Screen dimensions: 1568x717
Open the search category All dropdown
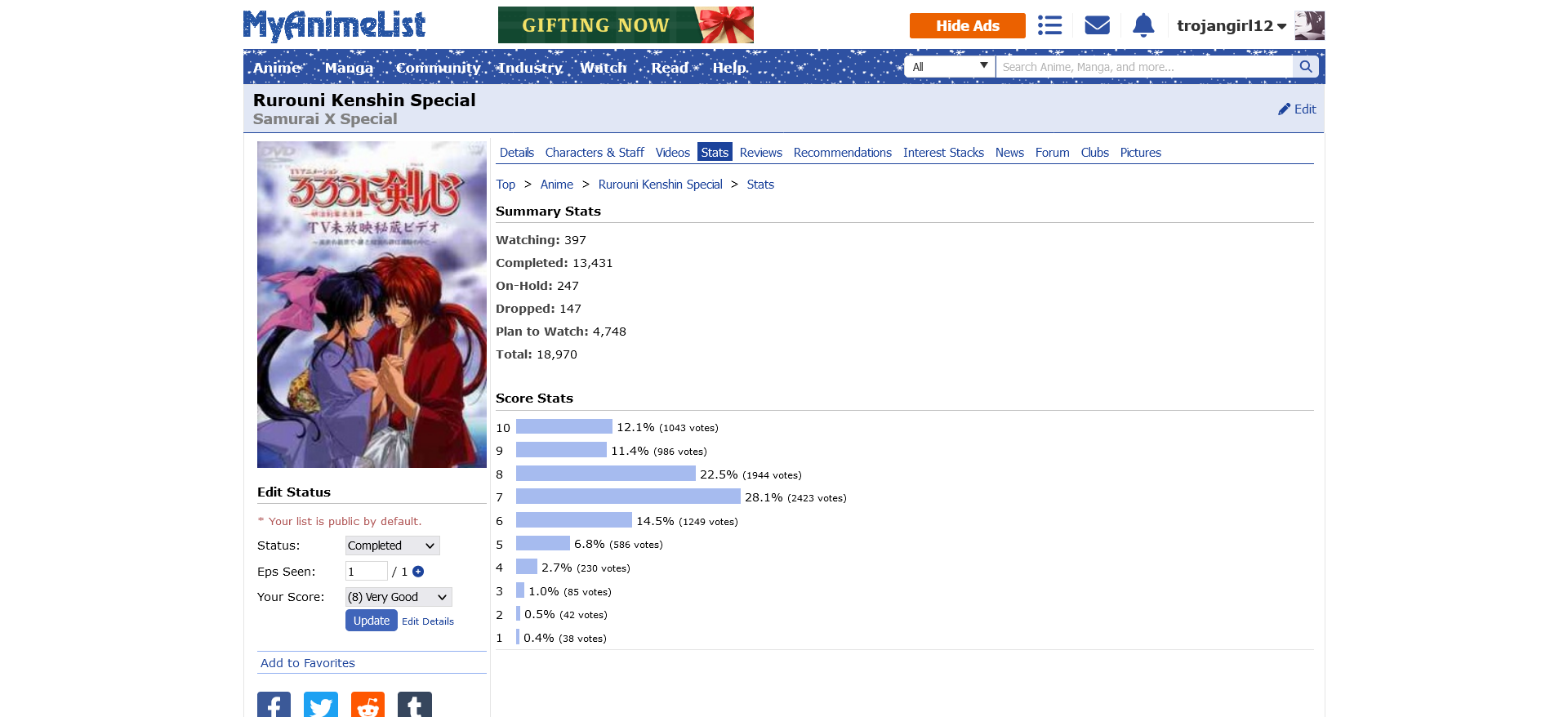950,67
